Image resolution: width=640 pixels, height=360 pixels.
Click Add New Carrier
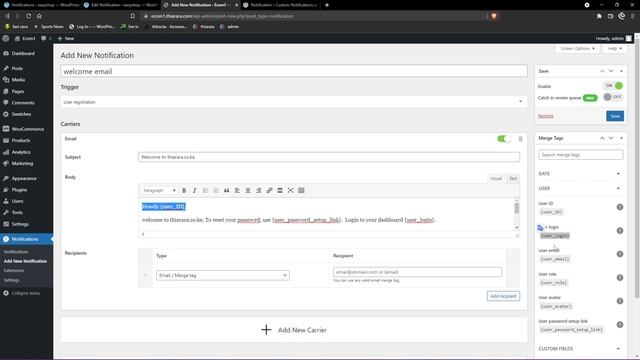(294, 330)
